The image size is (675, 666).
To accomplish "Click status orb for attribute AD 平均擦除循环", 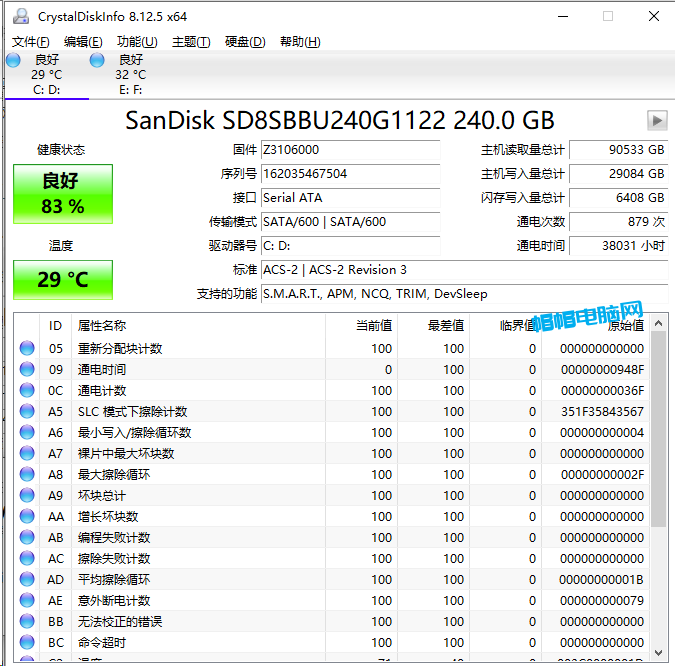I will point(27,580).
